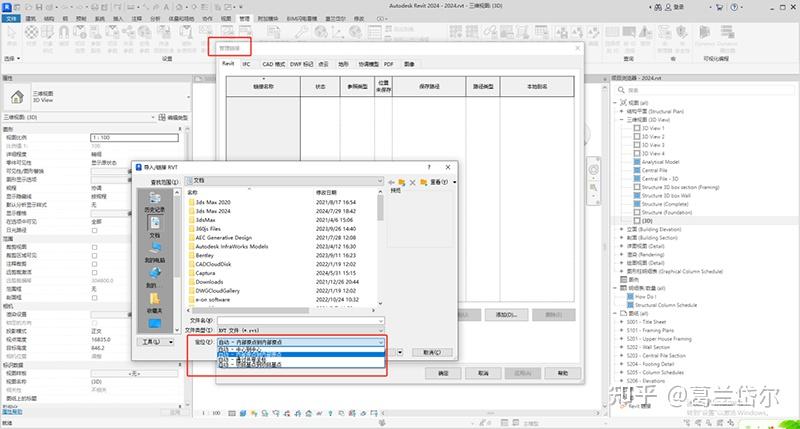The width and height of the screenshot is (800, 429).
Task: Toggle the Crop Region Visible checkbox
Action: point(94,256)
